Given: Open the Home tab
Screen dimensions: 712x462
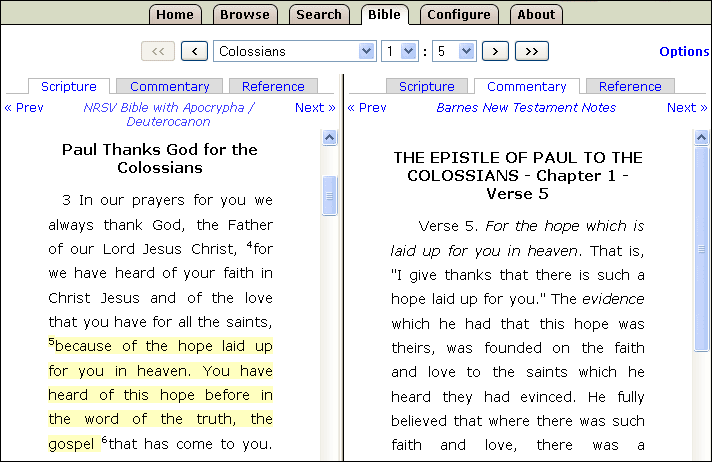Looking at the screenshot, I should click(x=175, y=15).
